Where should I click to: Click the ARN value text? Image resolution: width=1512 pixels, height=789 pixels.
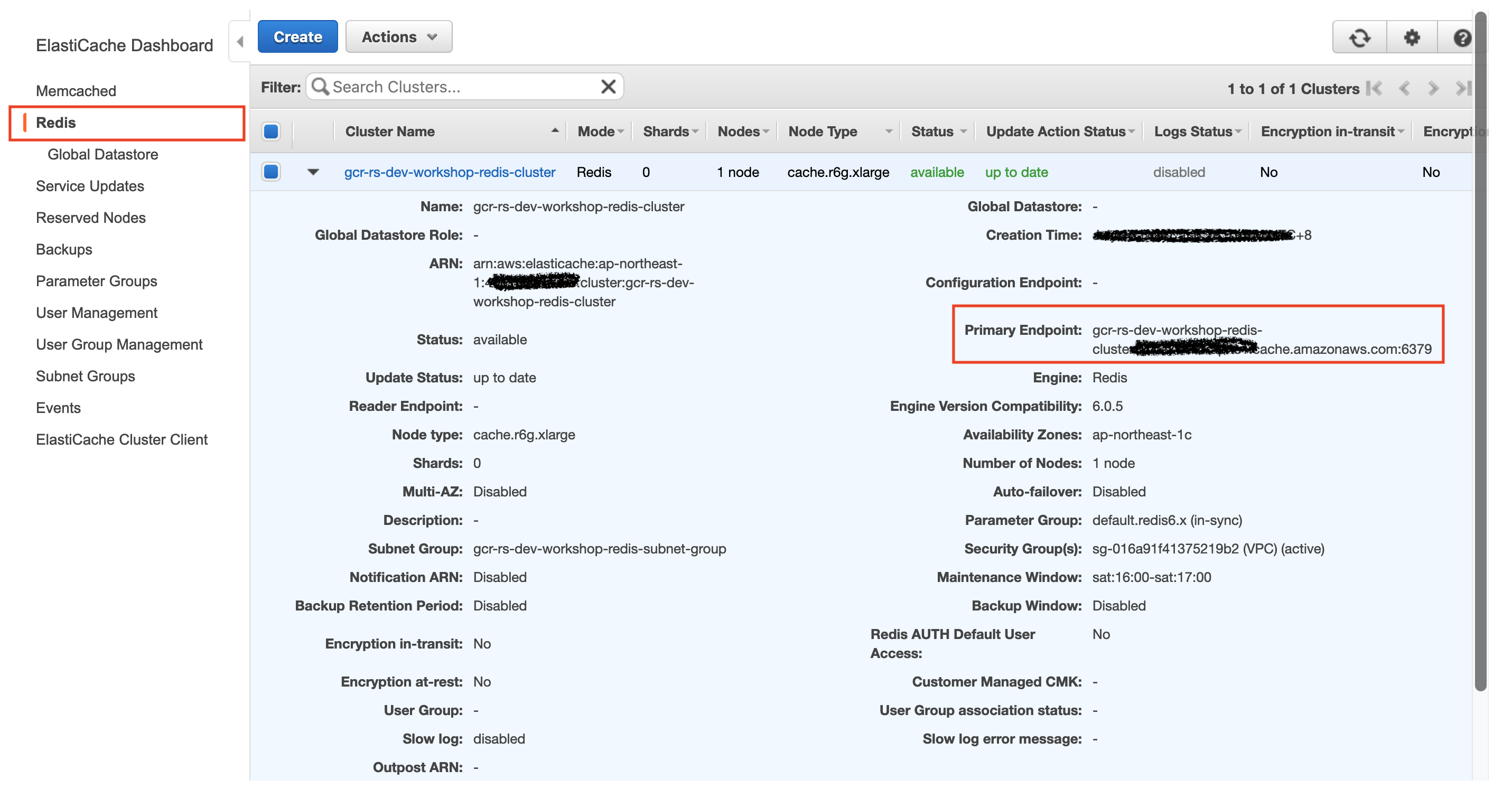583,283
